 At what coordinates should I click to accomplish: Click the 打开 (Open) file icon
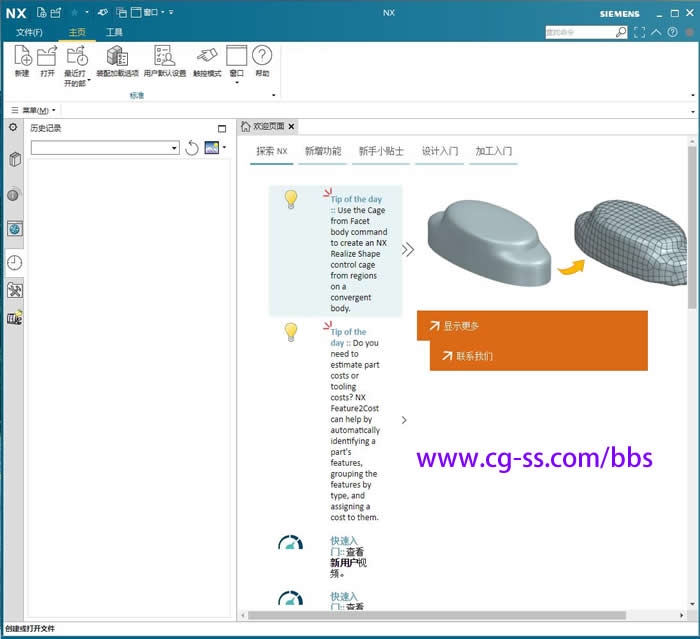pos(47,59)
